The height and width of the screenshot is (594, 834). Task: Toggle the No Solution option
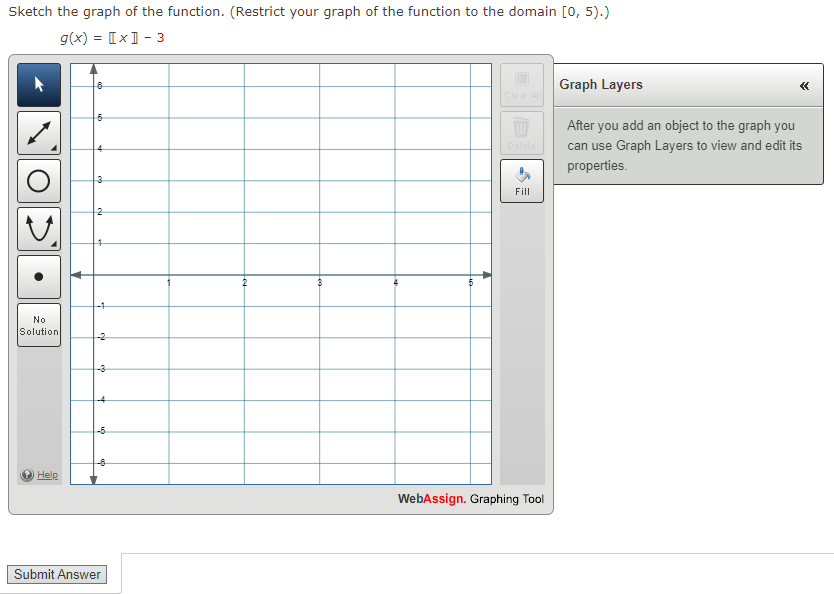pos(38,325)
